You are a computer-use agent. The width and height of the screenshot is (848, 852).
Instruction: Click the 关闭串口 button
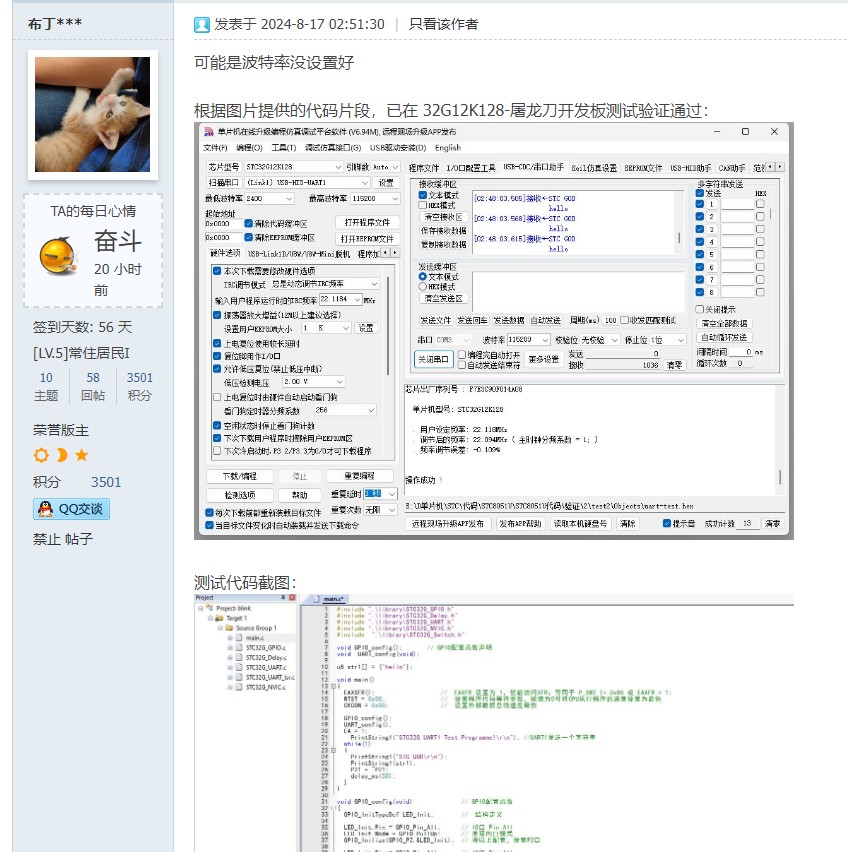[x=433, y=359]
